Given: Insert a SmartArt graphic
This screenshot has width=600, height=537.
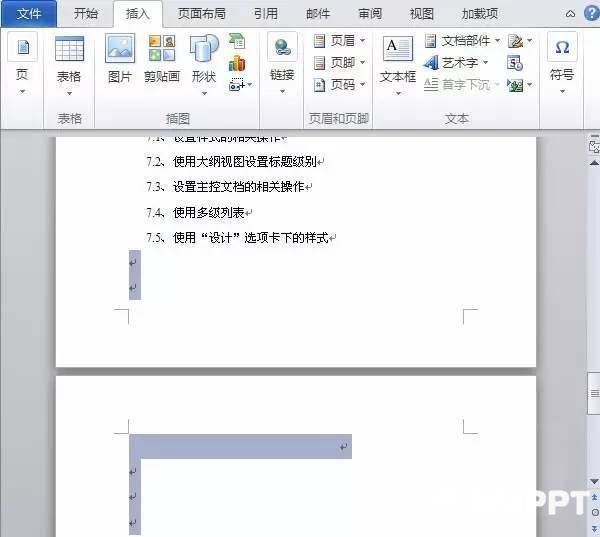Looking at the screenshot, I should tap(237, 41).
